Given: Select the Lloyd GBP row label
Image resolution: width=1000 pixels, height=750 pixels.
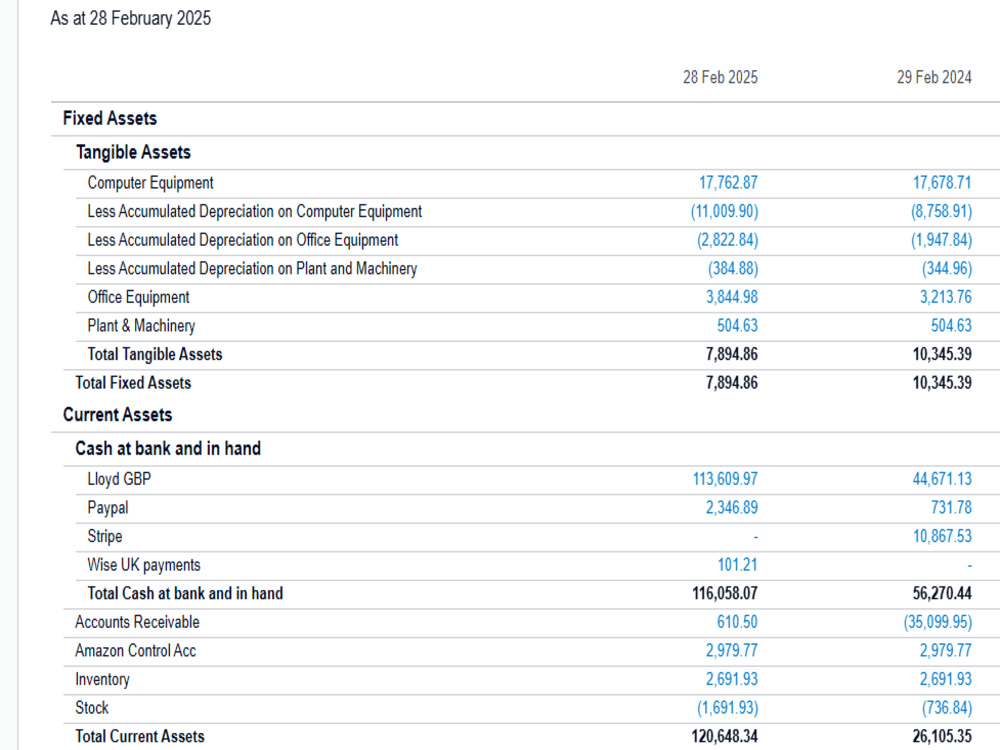Looking at the screenshot, I should coord(119,479).
